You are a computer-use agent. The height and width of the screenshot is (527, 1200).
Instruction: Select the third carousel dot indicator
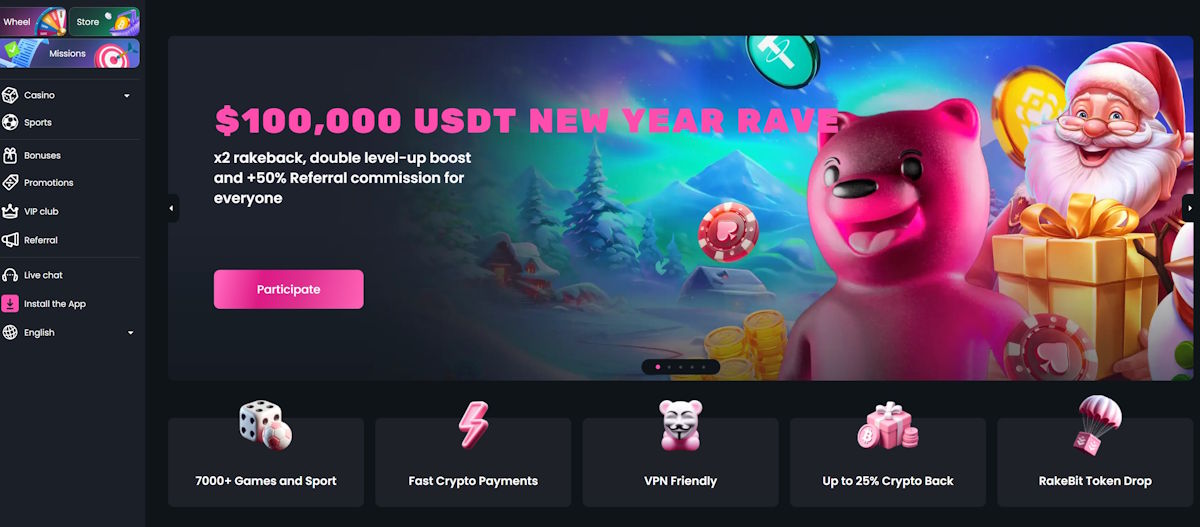(681, 367)
